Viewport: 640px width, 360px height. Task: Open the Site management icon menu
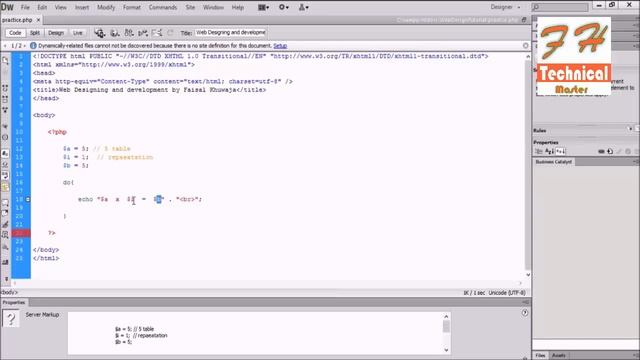point(303,7)
